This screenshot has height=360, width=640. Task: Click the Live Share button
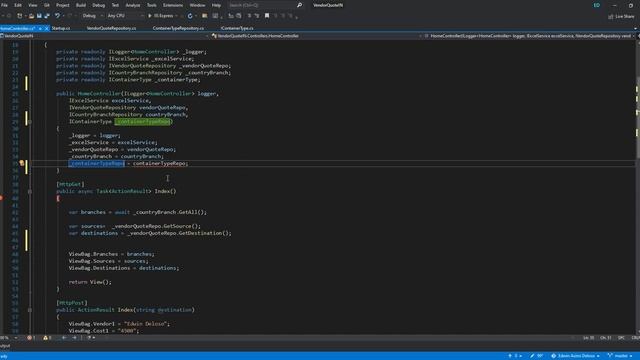pos(621,16)
